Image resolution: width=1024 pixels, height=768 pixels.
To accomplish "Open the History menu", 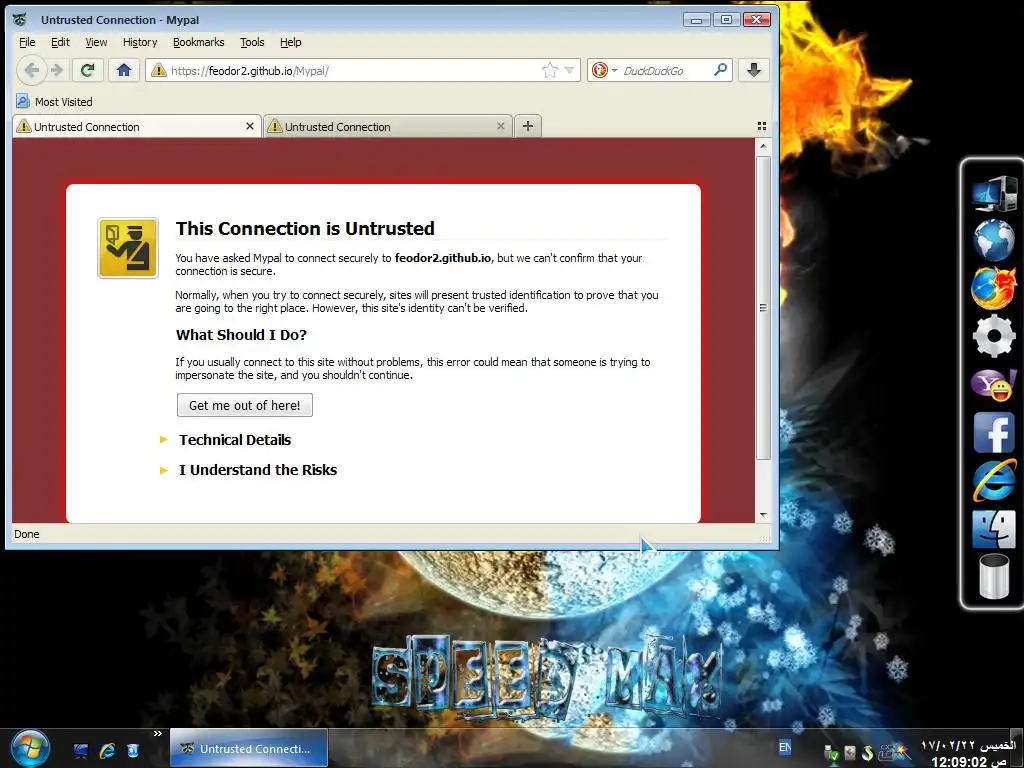I will (x=140, y=42).
